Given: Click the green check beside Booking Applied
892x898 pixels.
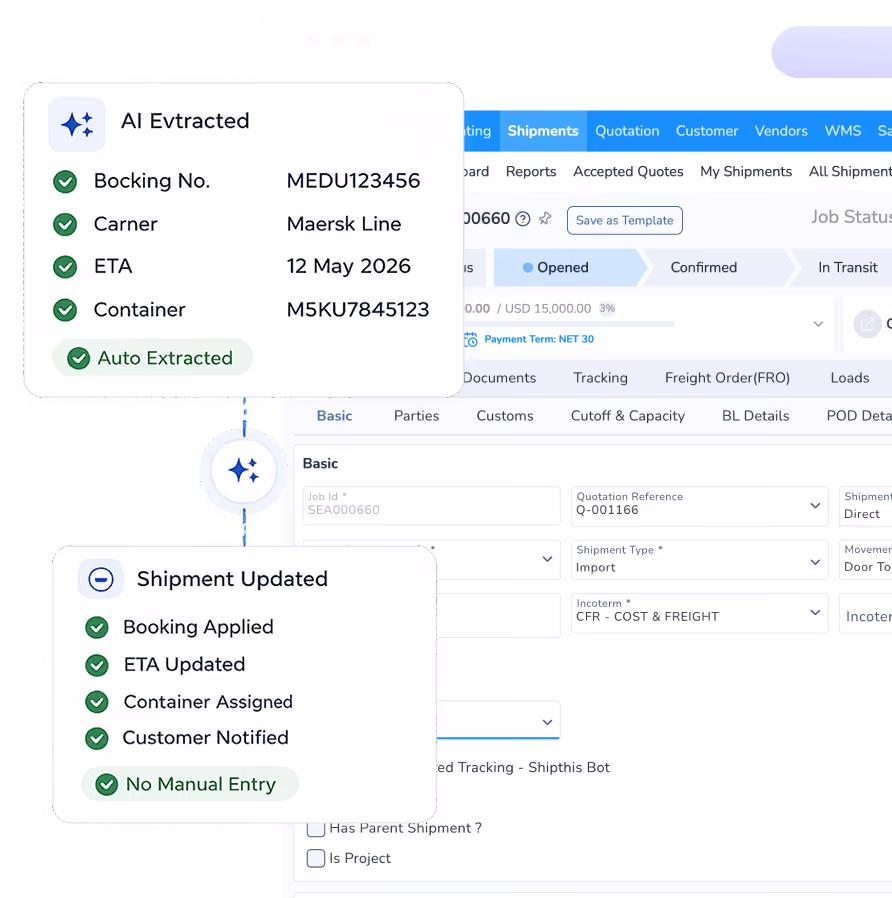Looking at the screenshot, I should click(97, 628).
